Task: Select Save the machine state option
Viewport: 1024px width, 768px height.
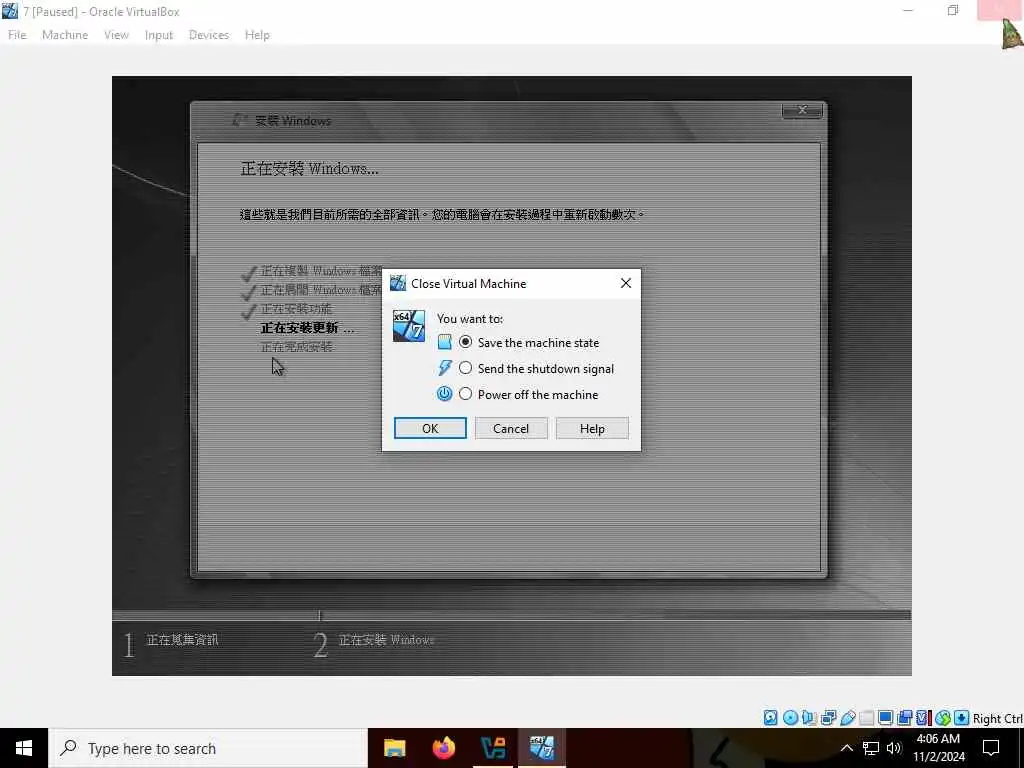Action: [x=530, y=342]
